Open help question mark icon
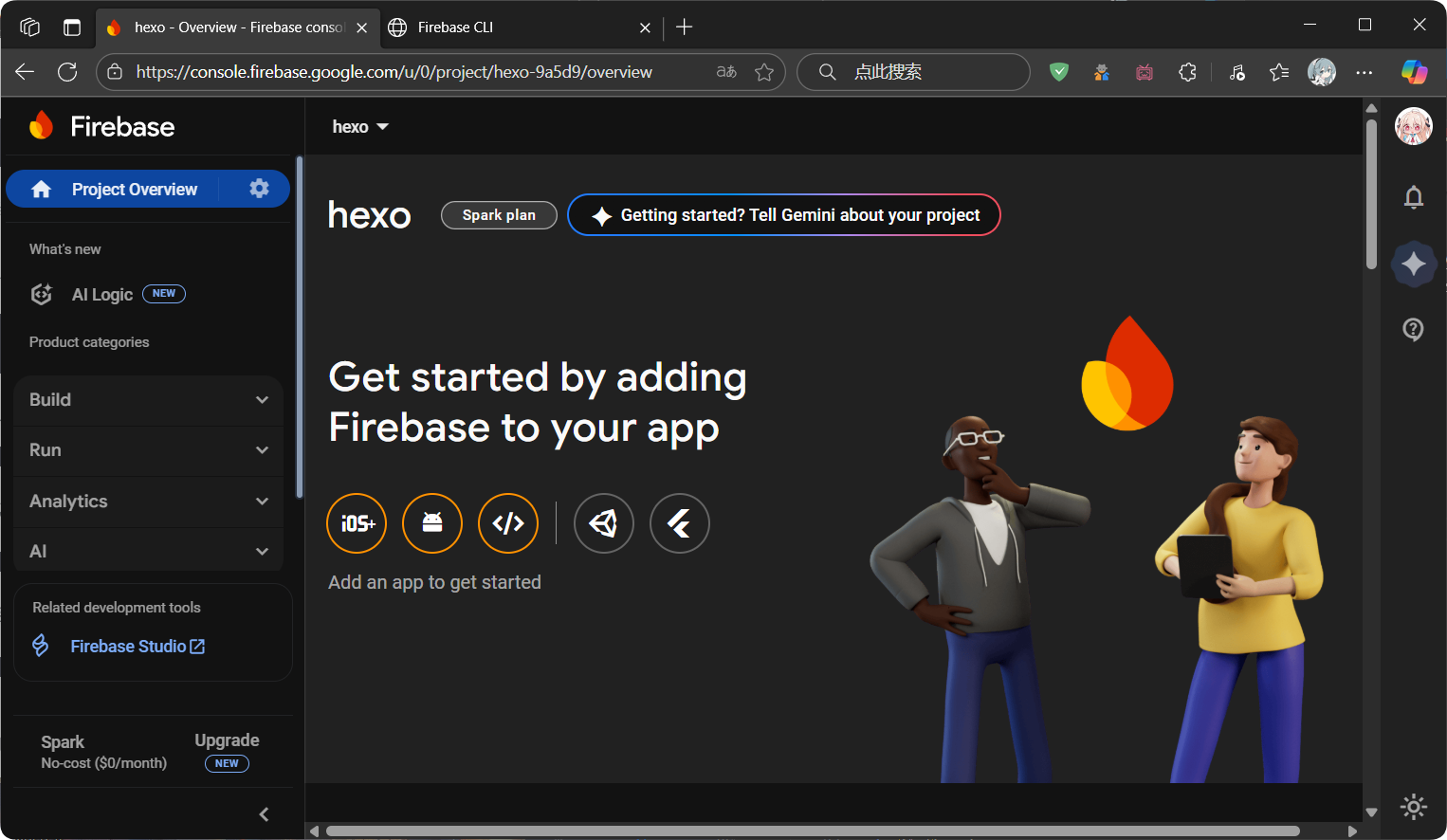 click(x=1414, y=329)
